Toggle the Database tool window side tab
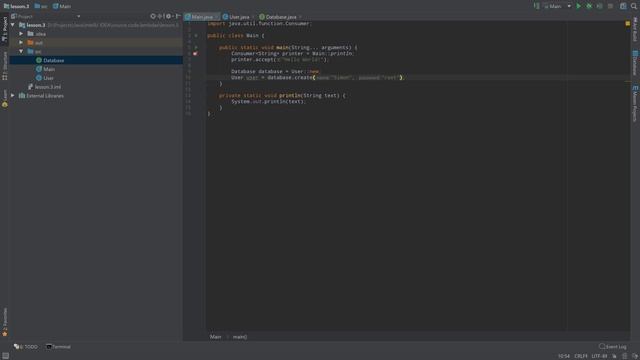 [x=635, y=63]
